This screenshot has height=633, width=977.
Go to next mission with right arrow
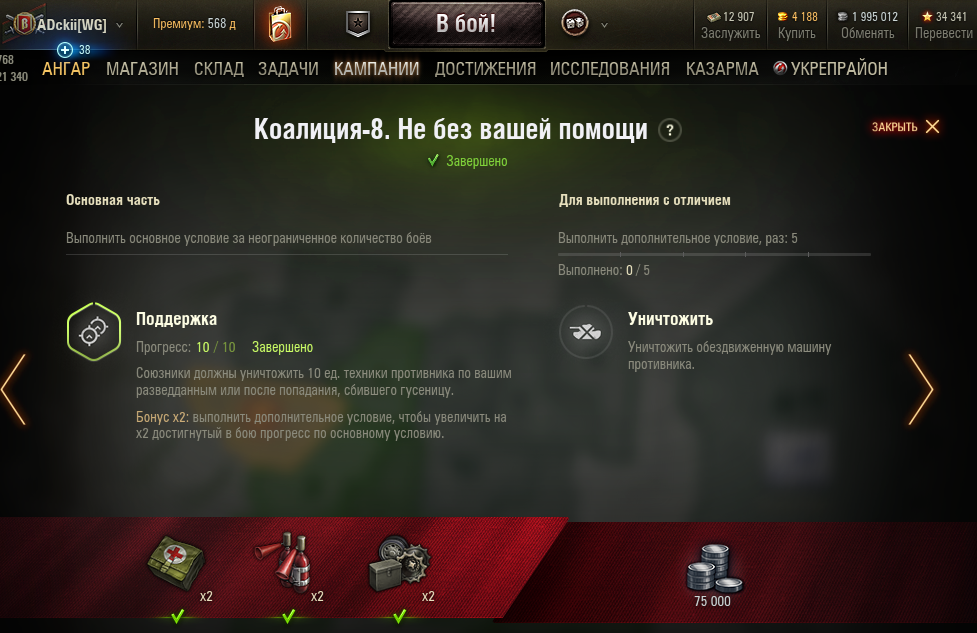(x=920, y=389)
